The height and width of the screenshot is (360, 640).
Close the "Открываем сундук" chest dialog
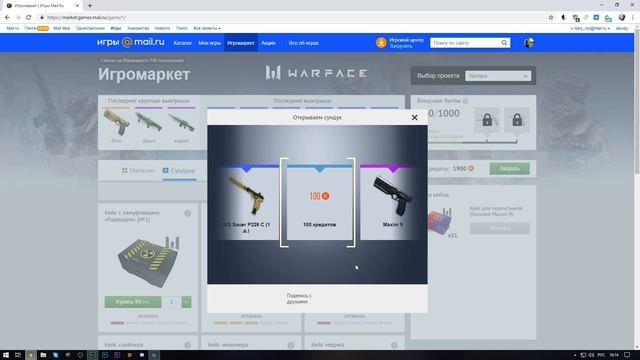tap(414, 118)
